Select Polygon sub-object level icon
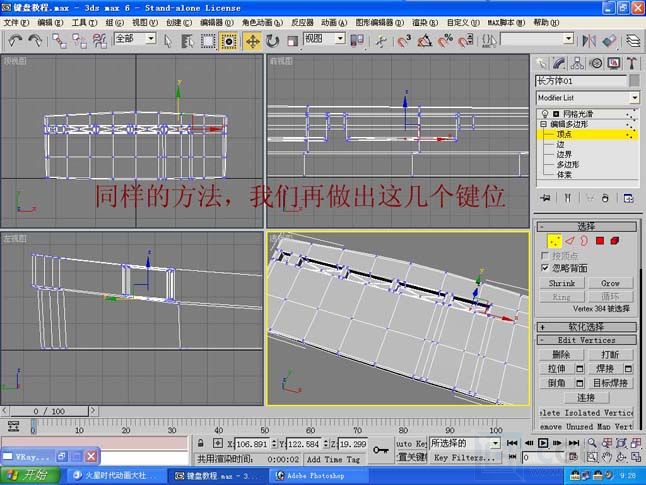The image size is (646, 485). click(x=600, y=241)
